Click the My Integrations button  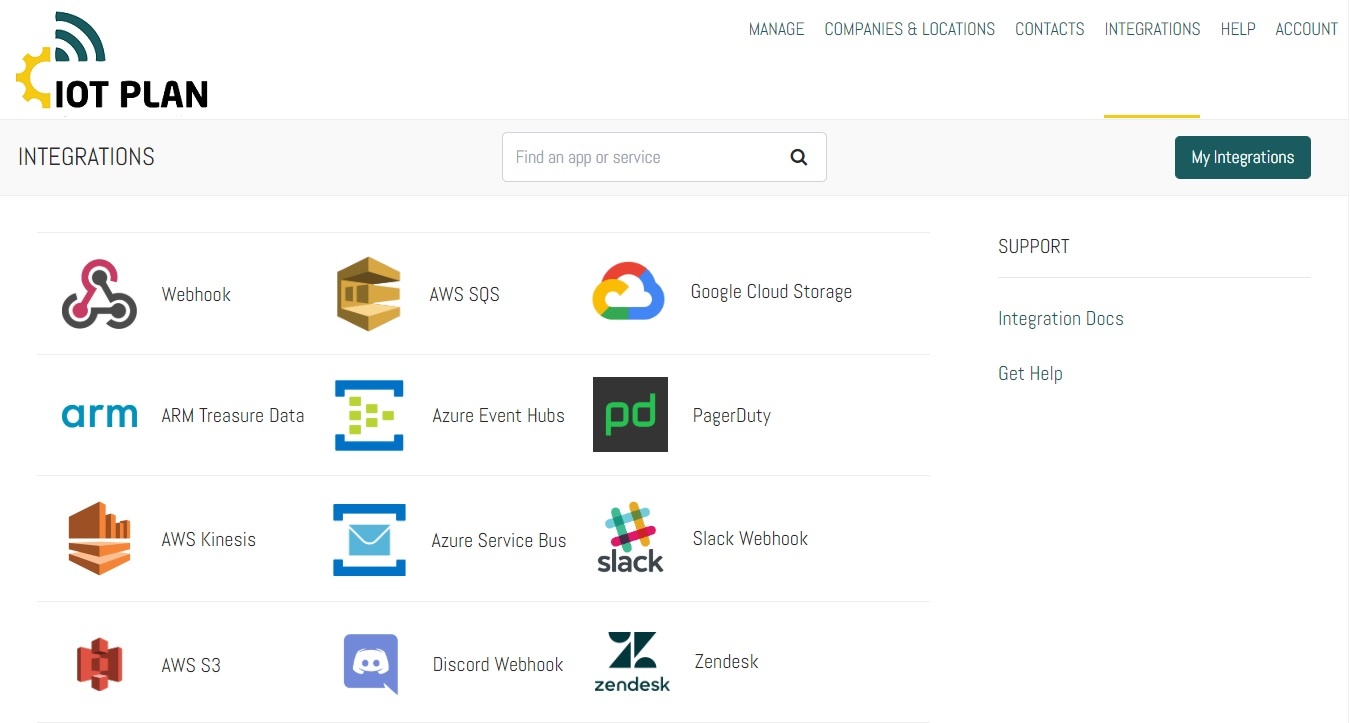pyautogui.click(x=1242, y=157)
